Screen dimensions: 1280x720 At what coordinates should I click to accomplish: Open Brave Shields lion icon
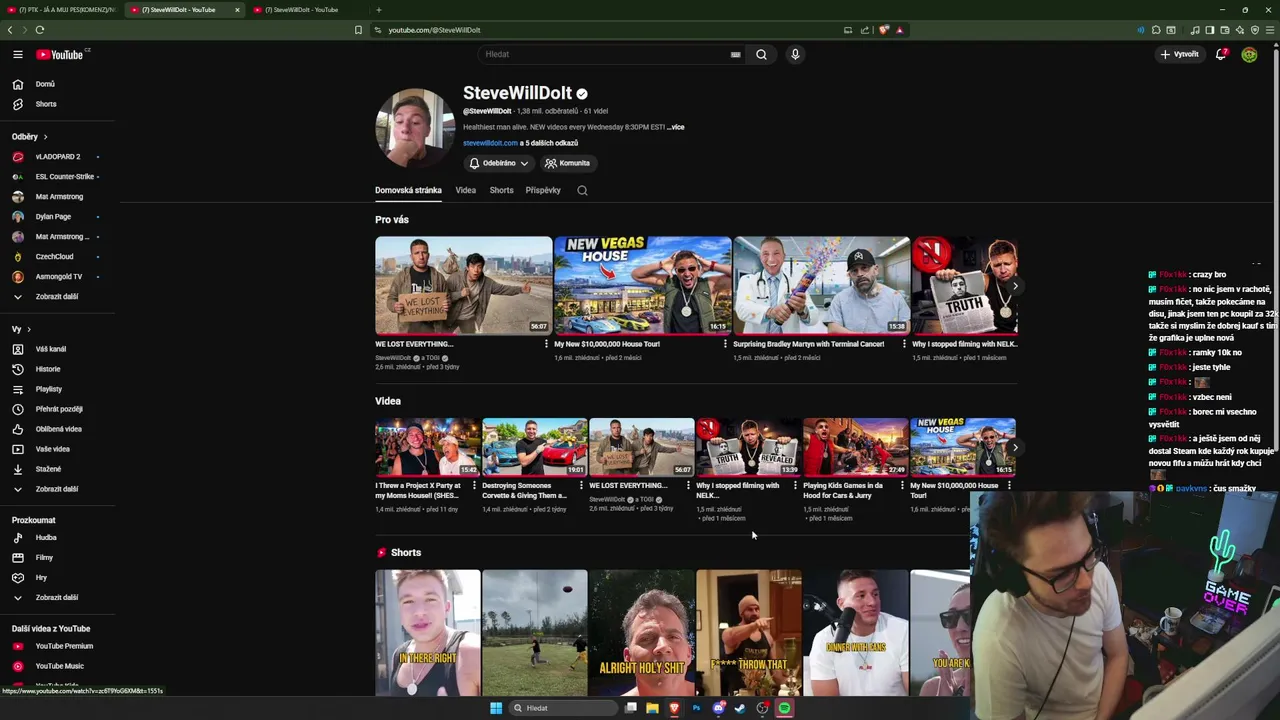click(884, 30)
